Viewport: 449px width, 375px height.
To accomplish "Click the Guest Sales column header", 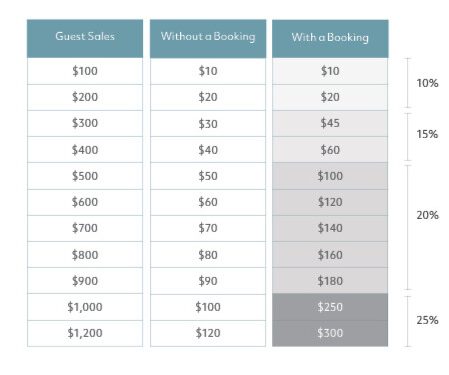I will [x=85, y=39].
